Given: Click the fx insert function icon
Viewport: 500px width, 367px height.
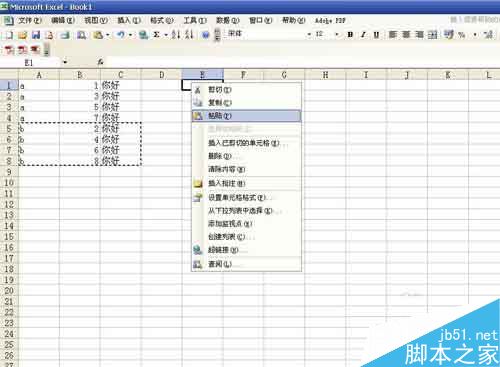Looking at the screenshot, I should (x=100, y=62).
